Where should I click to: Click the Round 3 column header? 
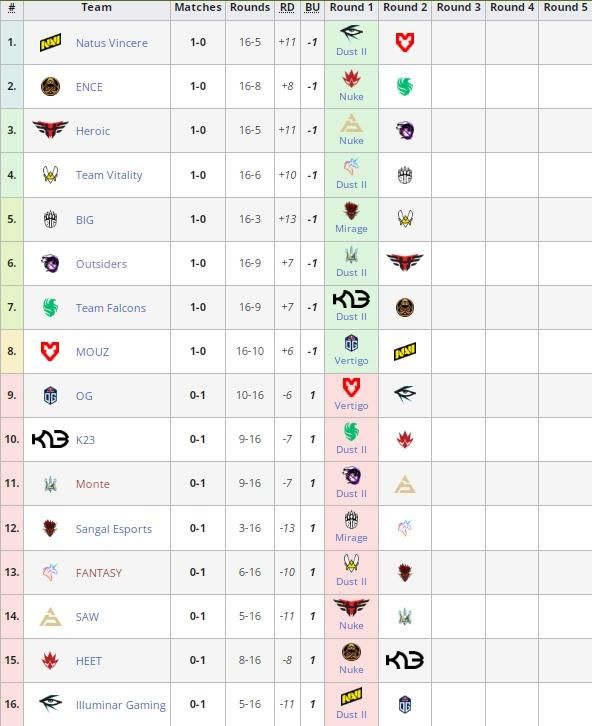[459, 7]
